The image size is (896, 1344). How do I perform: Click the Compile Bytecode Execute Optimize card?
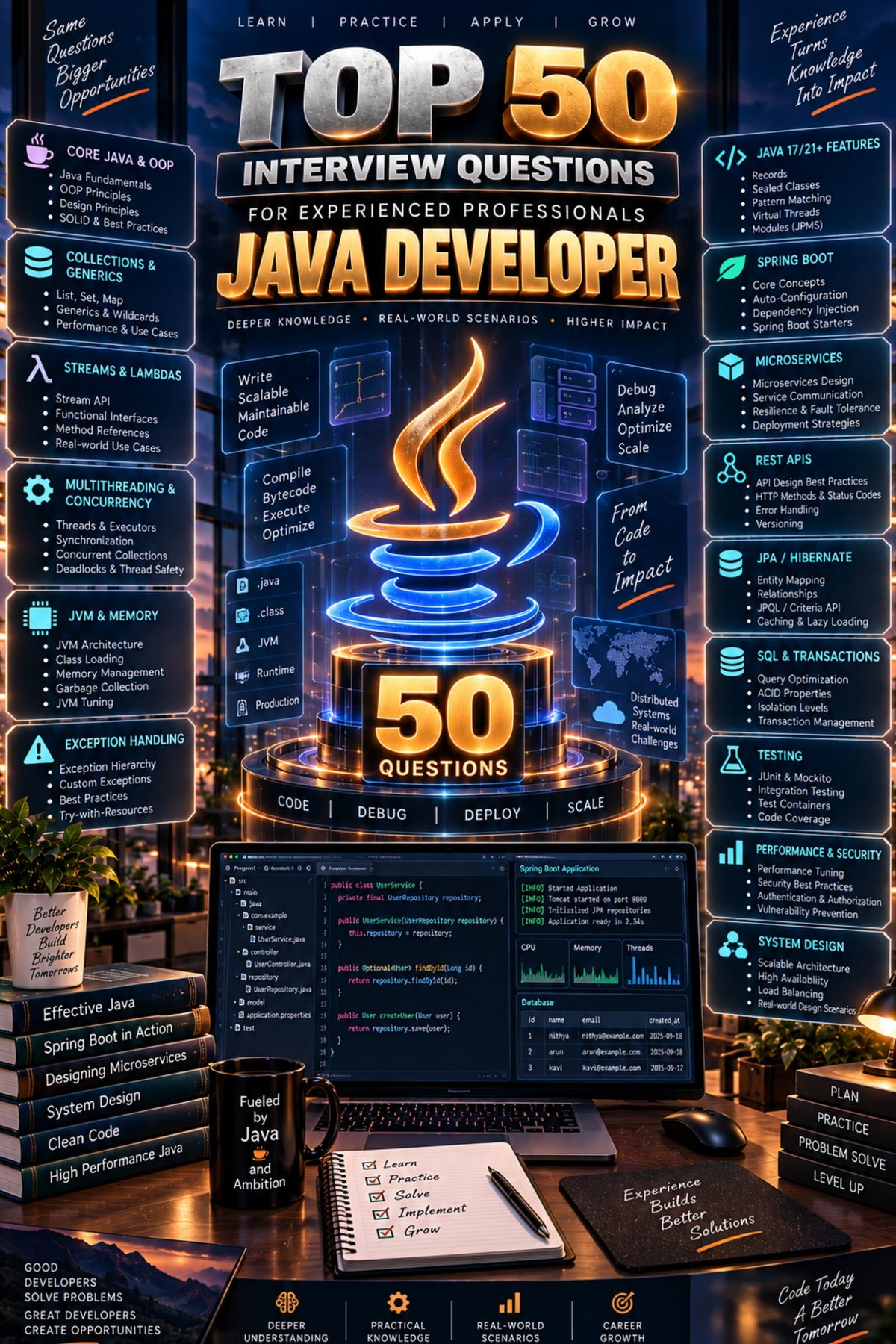[x=295, y=504]
